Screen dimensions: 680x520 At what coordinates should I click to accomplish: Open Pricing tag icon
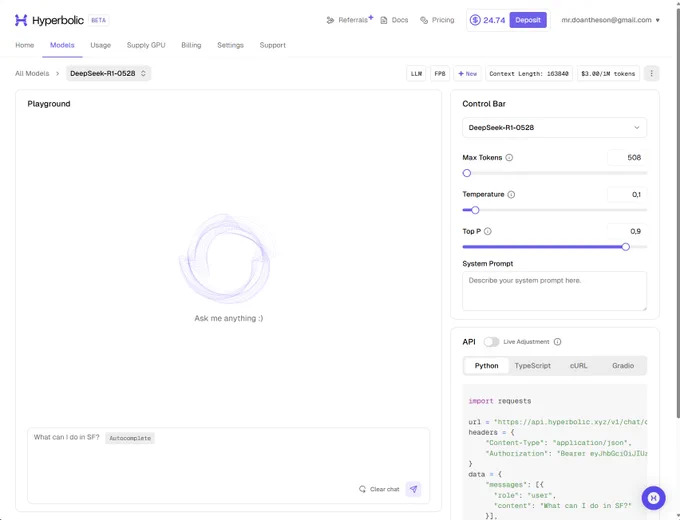[x=424, y=20]
